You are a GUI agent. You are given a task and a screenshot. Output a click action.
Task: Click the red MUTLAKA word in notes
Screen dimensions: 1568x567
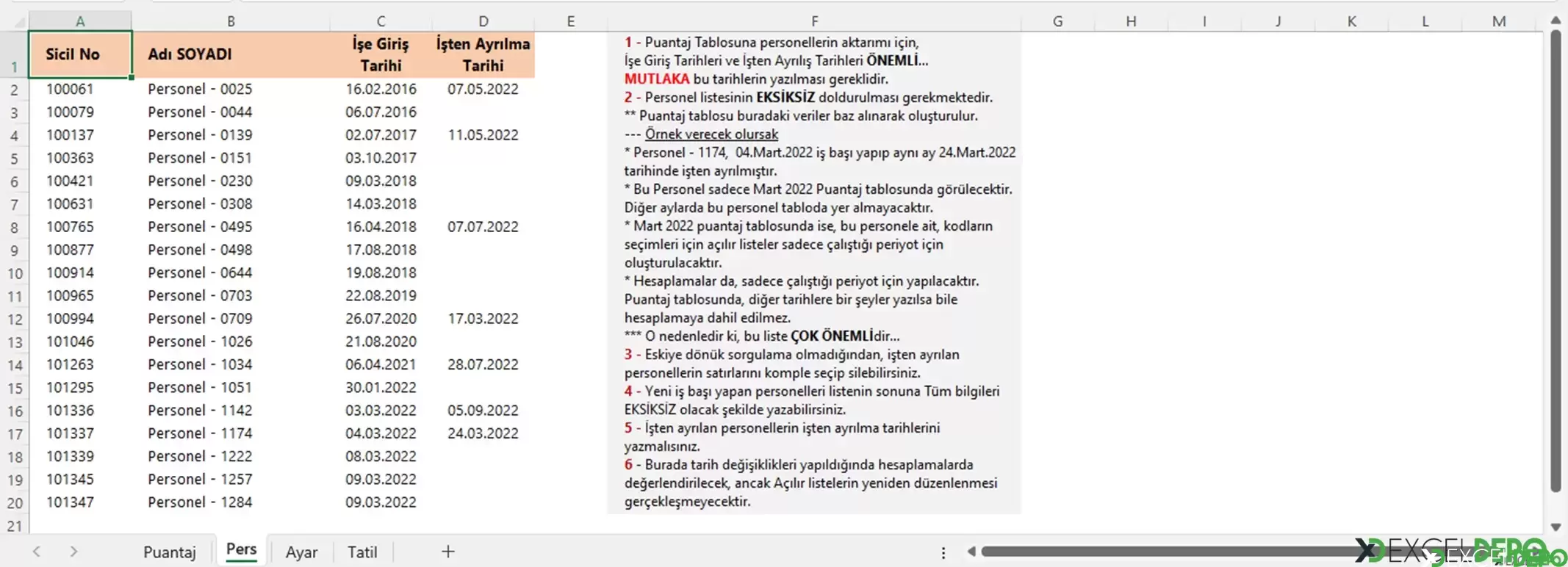tap(657, 79)
